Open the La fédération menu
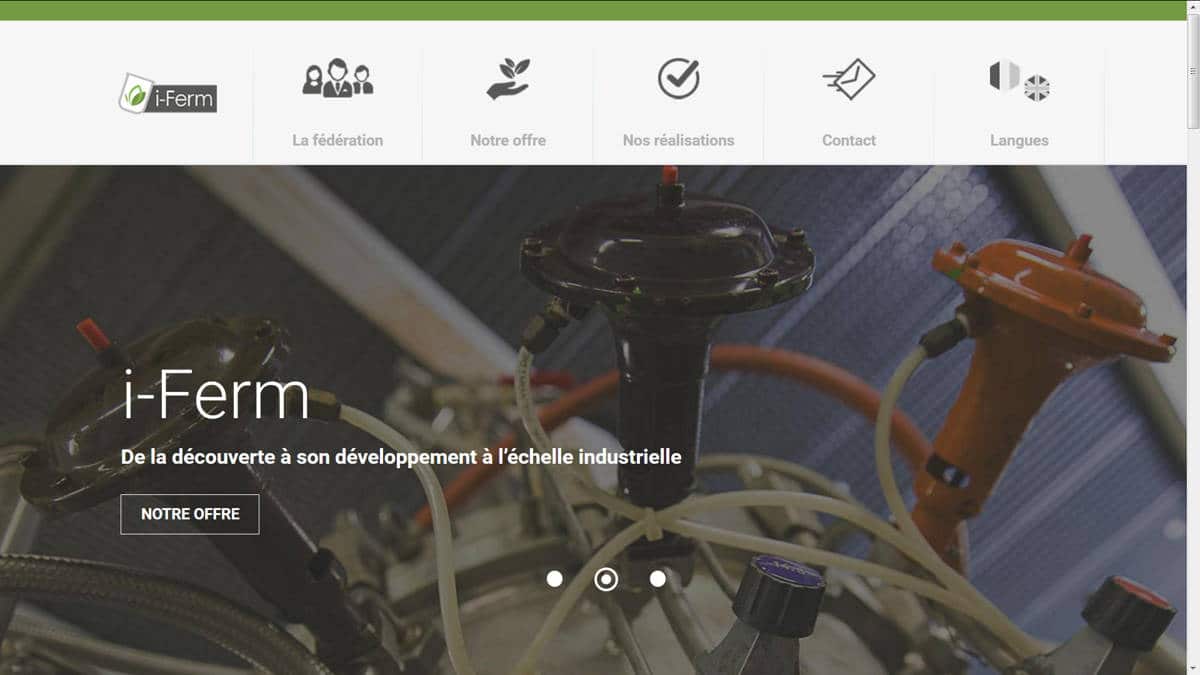The height and width of the screenshot is (675, 1200). coord(338,140)
